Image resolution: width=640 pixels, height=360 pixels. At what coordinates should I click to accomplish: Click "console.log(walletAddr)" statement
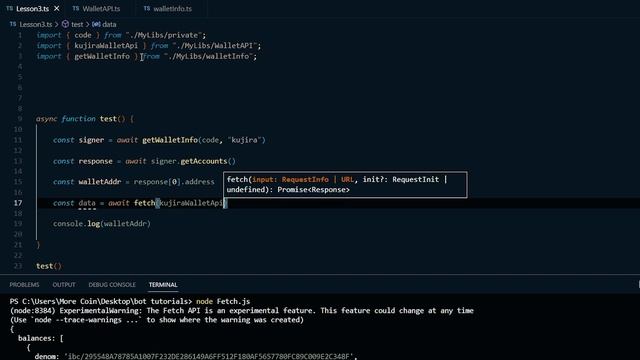[102, 224]
